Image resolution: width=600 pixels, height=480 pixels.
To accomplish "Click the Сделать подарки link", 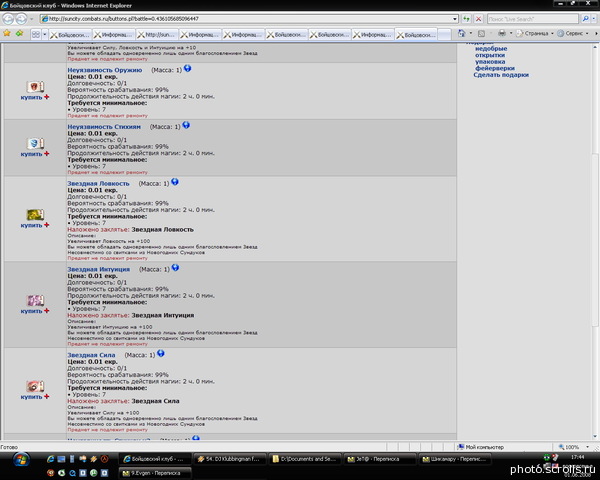I will tap(501, 75).
